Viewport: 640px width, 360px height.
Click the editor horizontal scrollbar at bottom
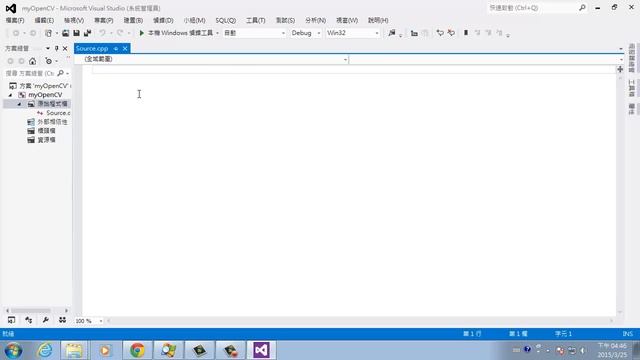pos(360,321)
